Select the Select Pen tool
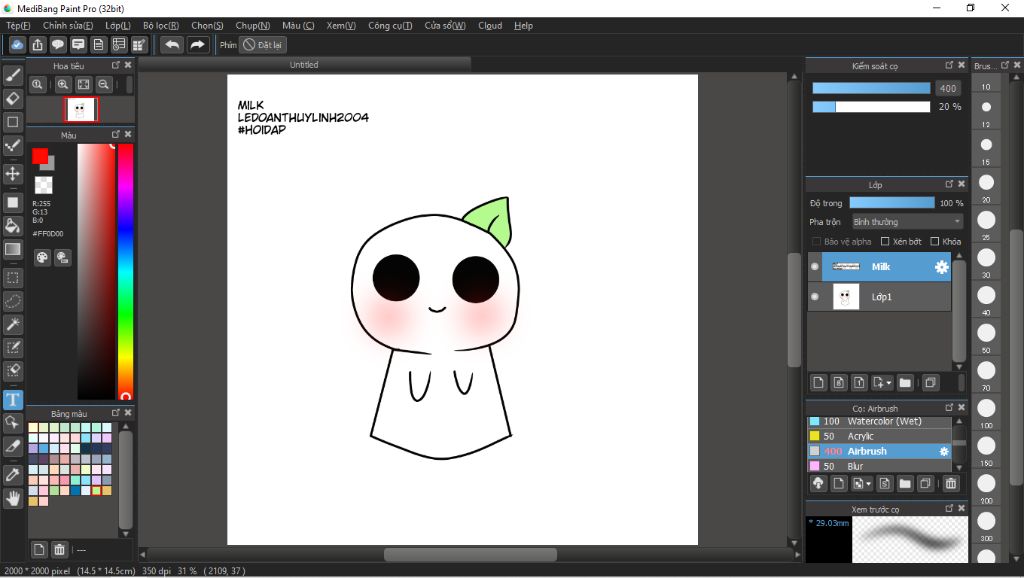The width and height of the screenshot is (1024, 578). pyautogui.click(x=12, y=347)
